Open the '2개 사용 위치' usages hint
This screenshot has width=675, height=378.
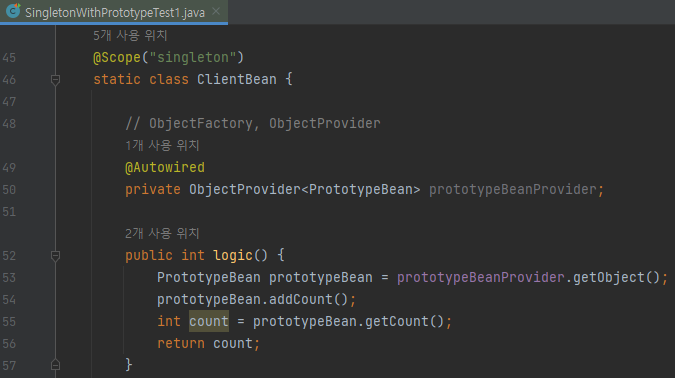tap(162, 233)
